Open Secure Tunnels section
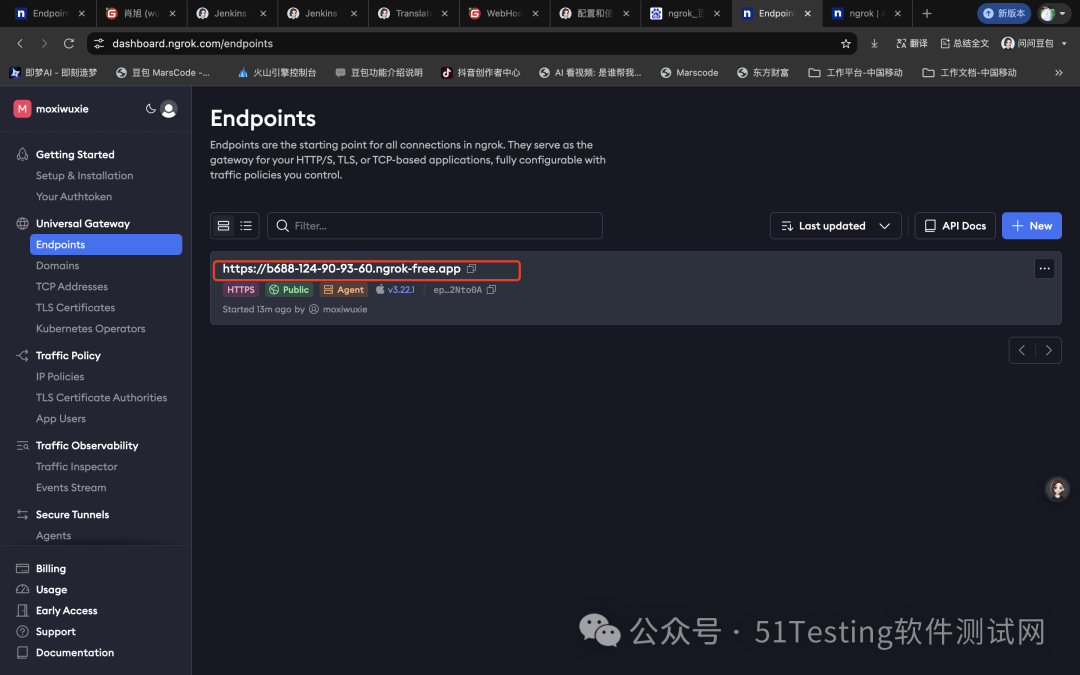1080x675 pixels. point(72,515)
